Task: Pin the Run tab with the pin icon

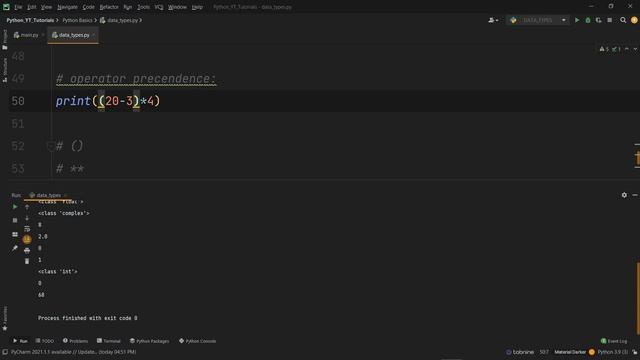Action: point(15,248)
